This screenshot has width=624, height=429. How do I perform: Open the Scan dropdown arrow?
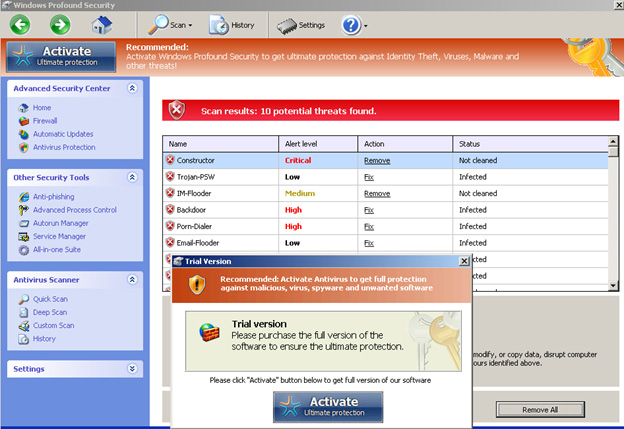[190, 25]
